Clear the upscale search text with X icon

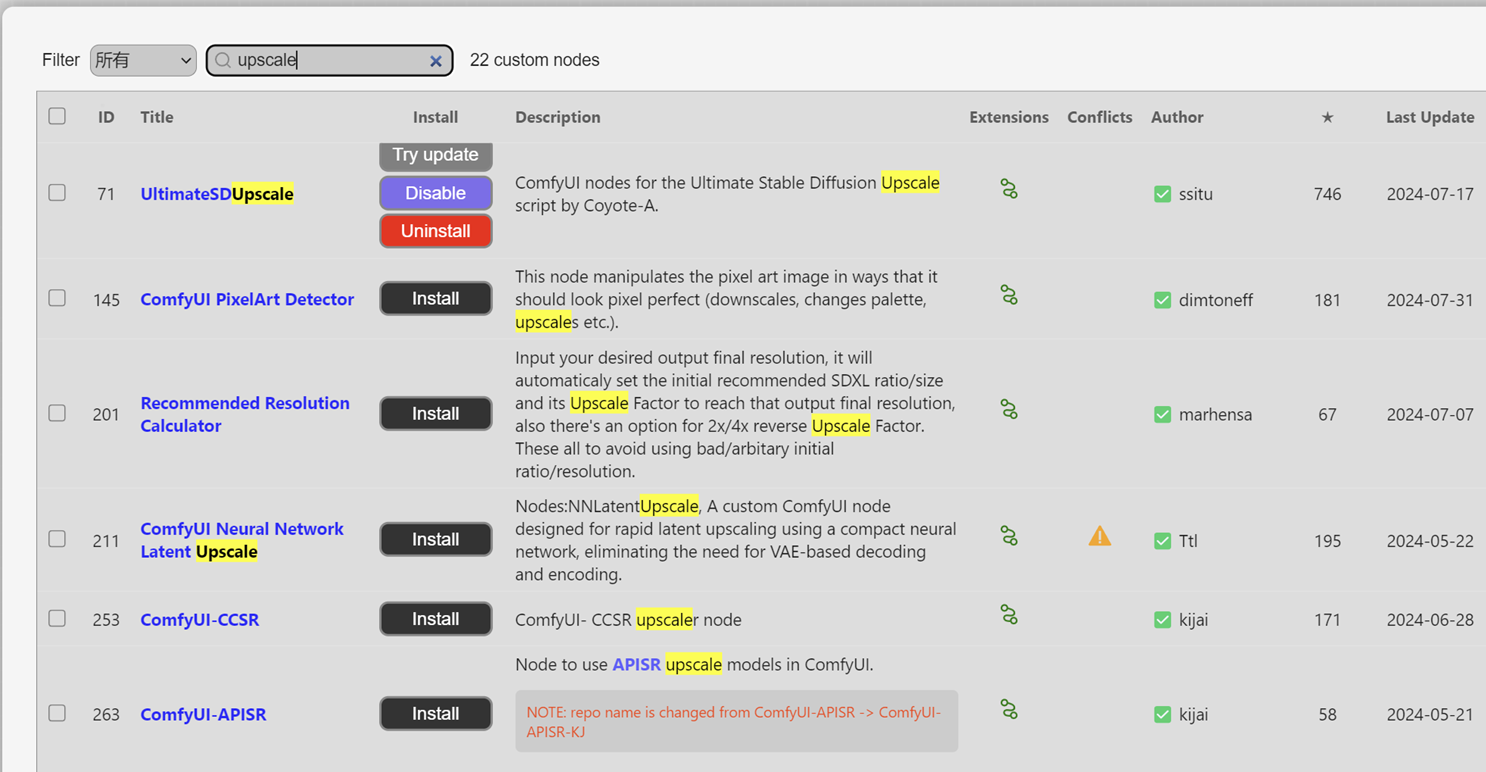pos(436,61)
